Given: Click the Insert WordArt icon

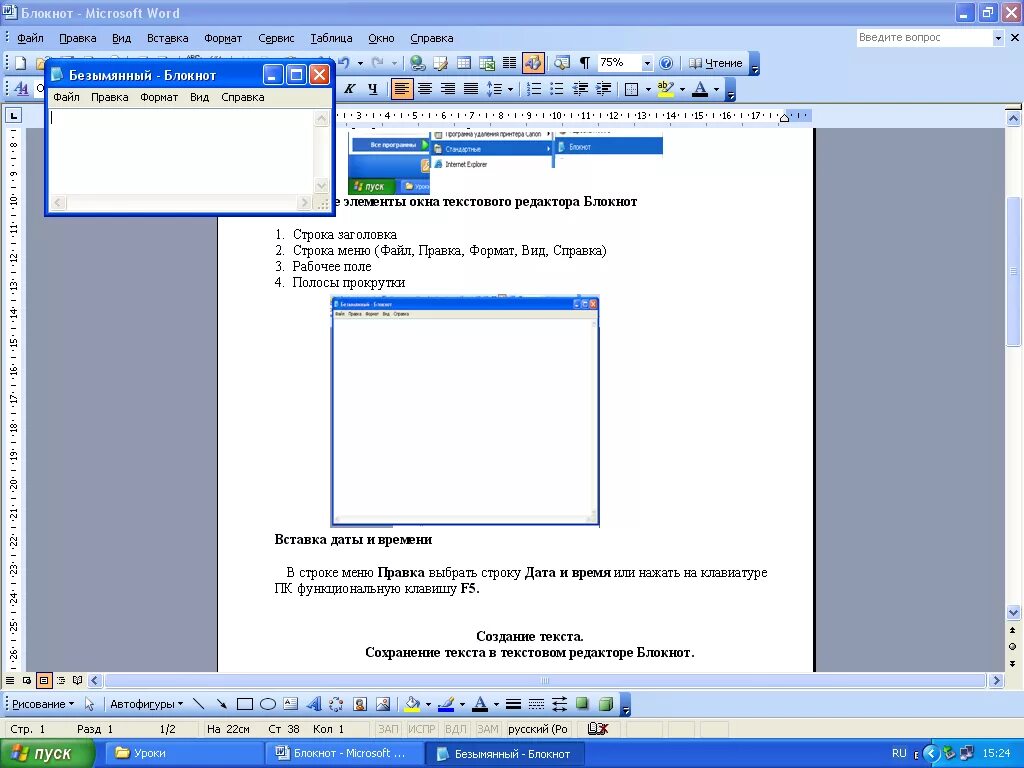Looking at the screenshot, I should 313,704.
